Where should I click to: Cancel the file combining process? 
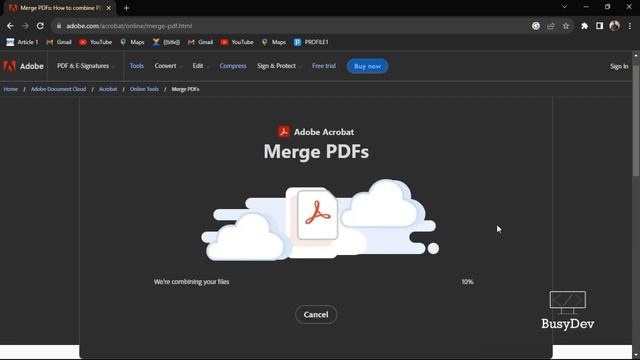click(x=316, y=315)
